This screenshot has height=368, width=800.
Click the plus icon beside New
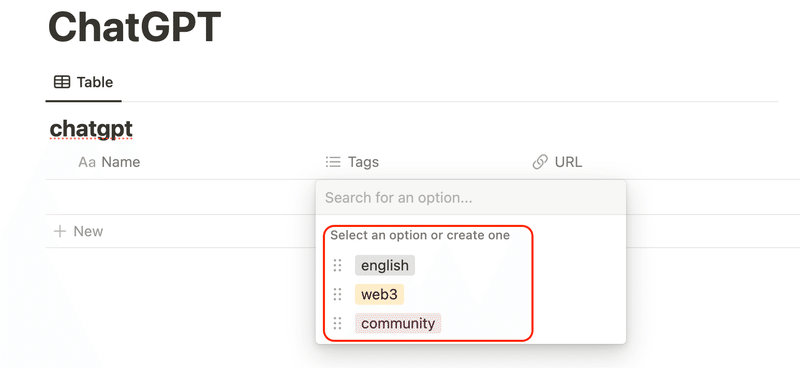coord(60,231)
